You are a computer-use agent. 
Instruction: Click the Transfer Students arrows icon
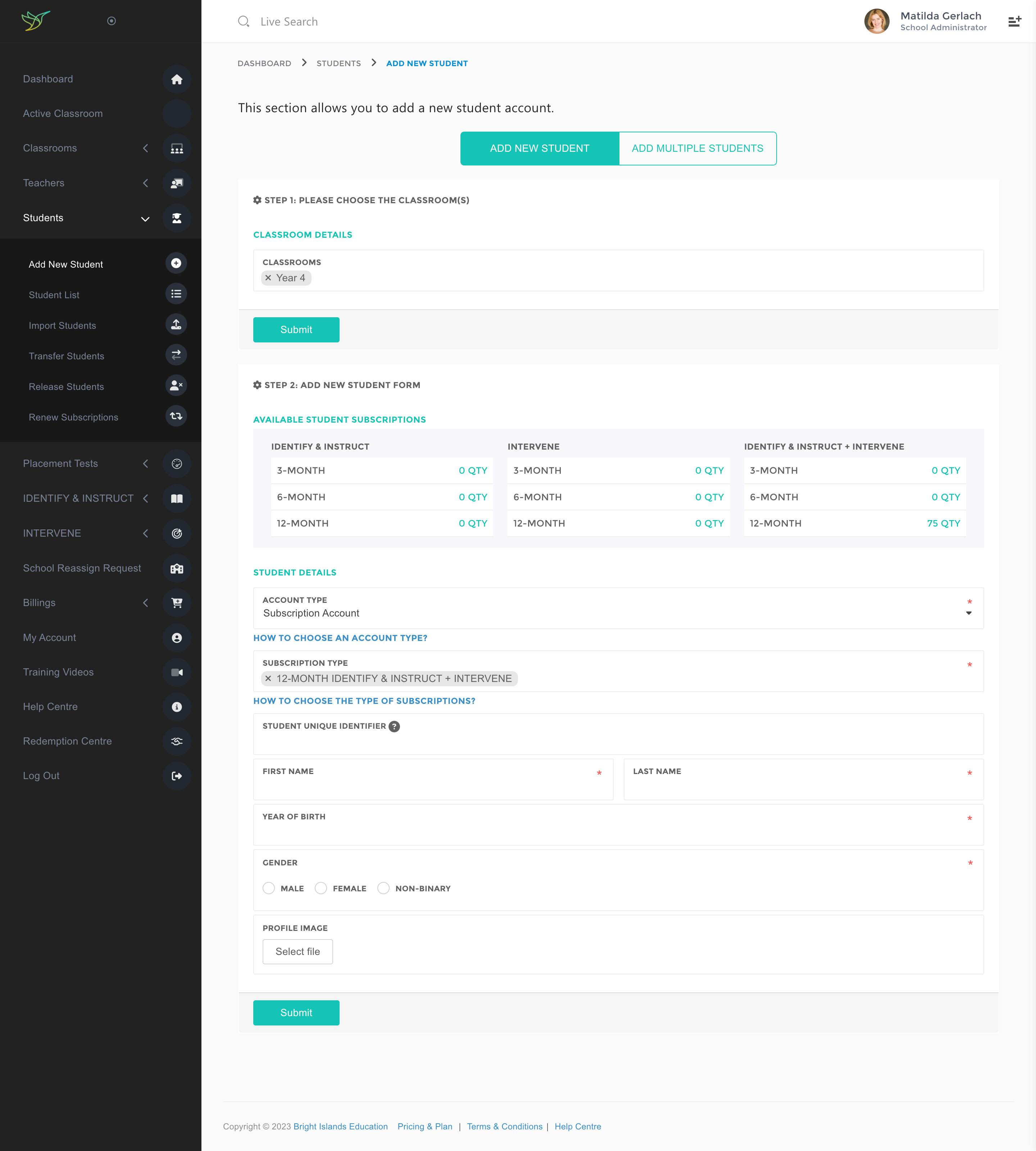click(x=177, y=355)
